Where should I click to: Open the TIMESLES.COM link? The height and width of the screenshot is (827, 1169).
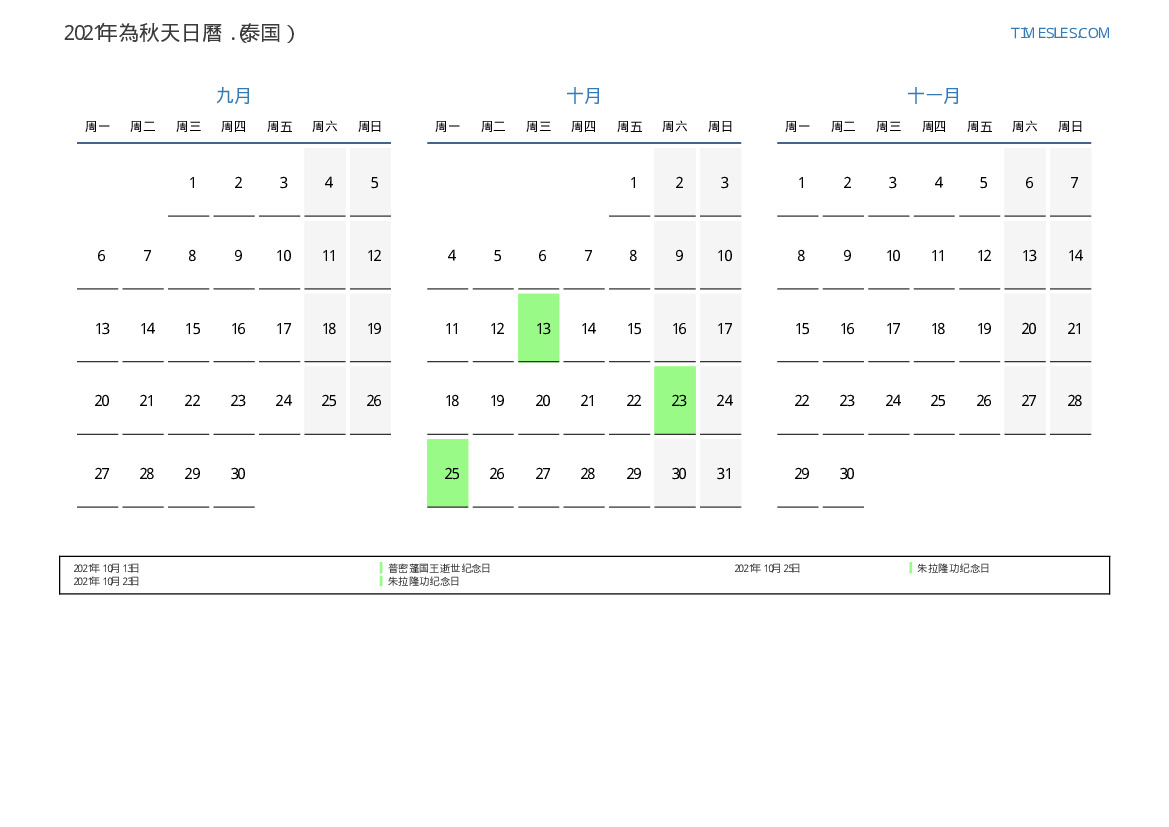[1059, 33]
